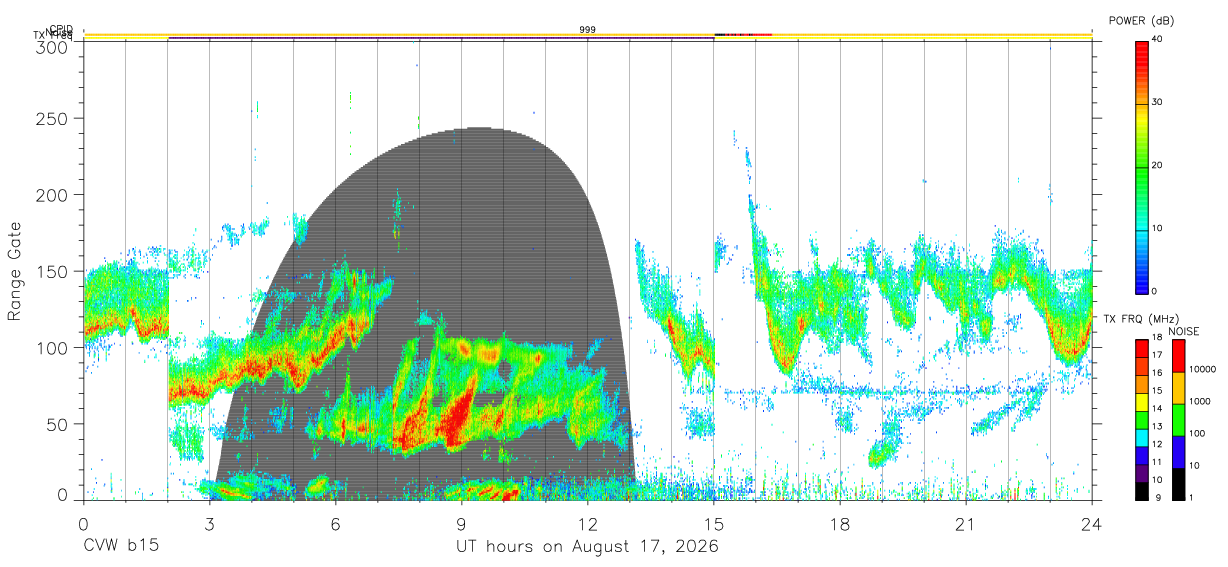Click the x-axis tick label '6'
Screen dimensions: 1228x567
[335, 523]
